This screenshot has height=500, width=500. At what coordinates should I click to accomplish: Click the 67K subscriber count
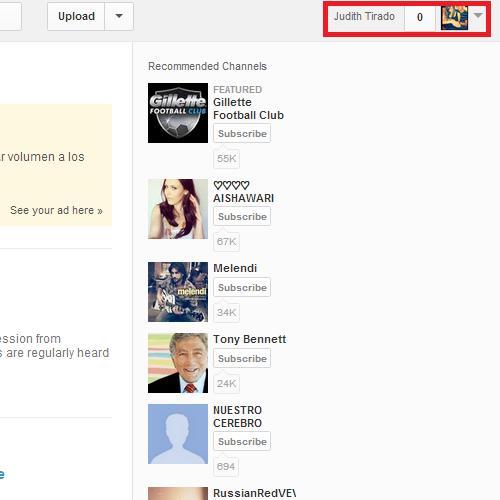point(226,241)
